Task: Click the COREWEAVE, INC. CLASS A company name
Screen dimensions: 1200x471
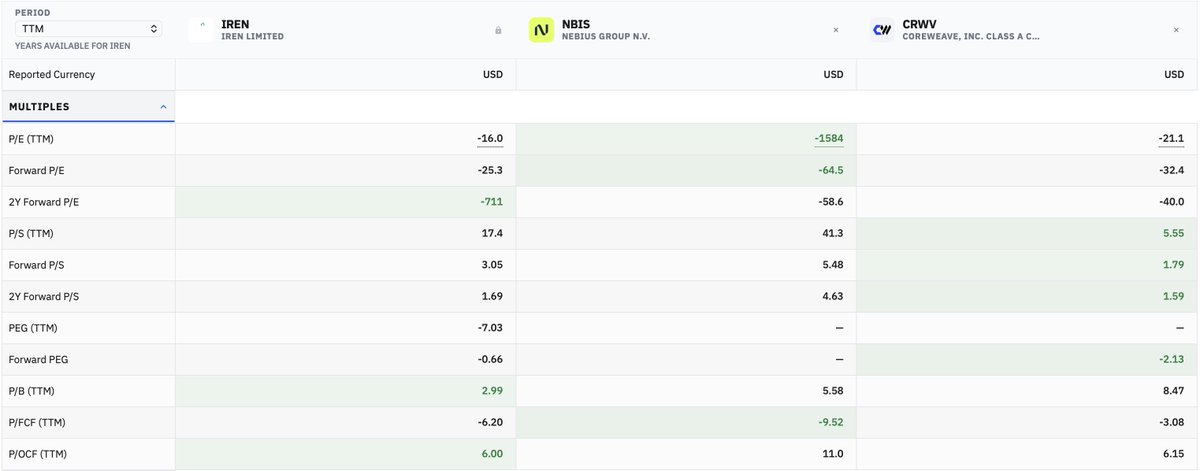Action: coord(971,37)
